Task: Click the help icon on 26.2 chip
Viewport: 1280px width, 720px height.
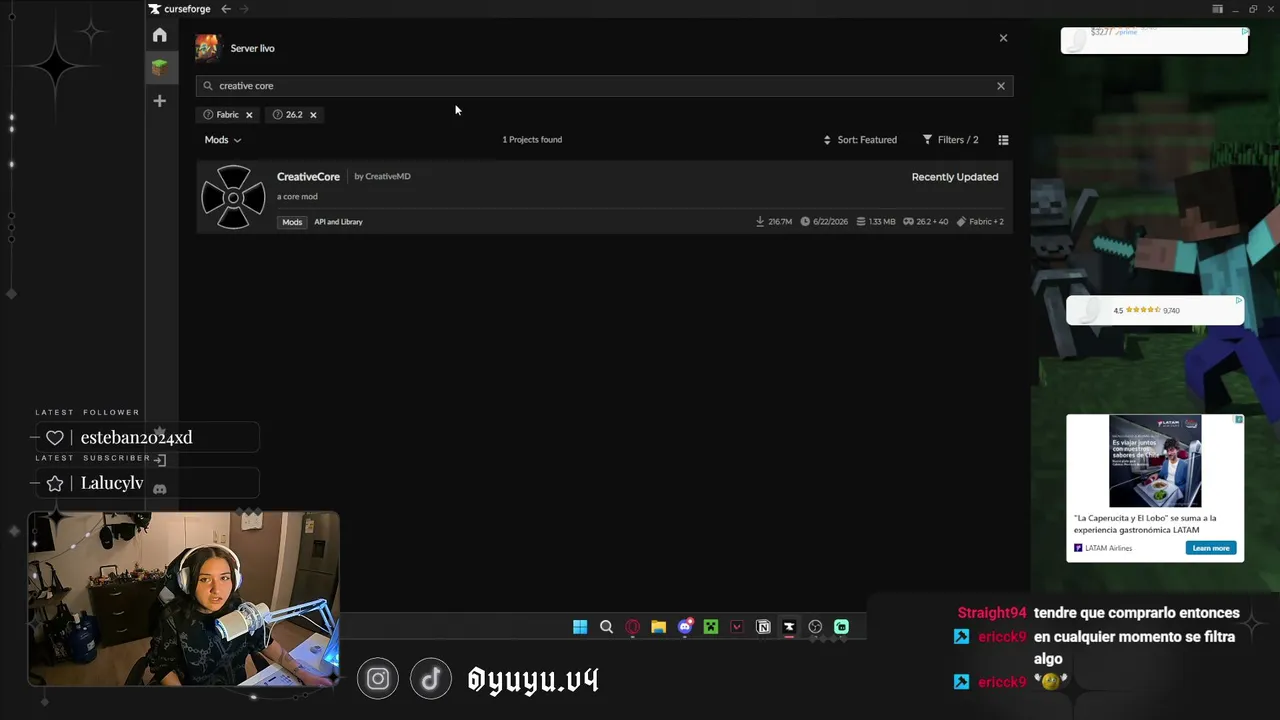Action: pyautogui.click(x=277, y=115)
